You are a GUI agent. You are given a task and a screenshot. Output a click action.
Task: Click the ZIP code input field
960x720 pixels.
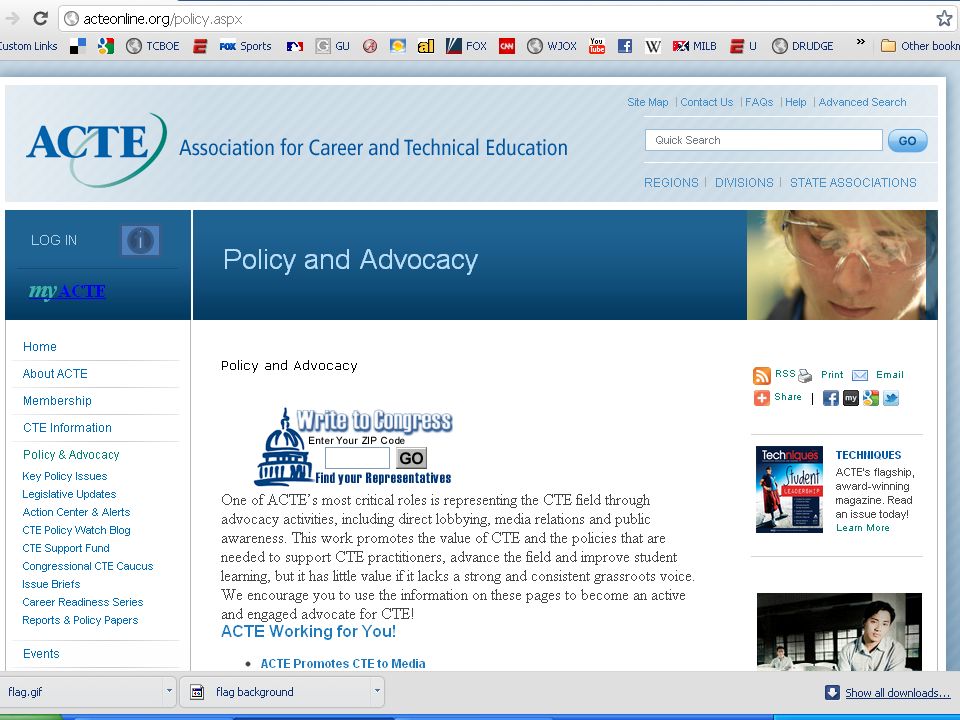[x=357, y=458]
